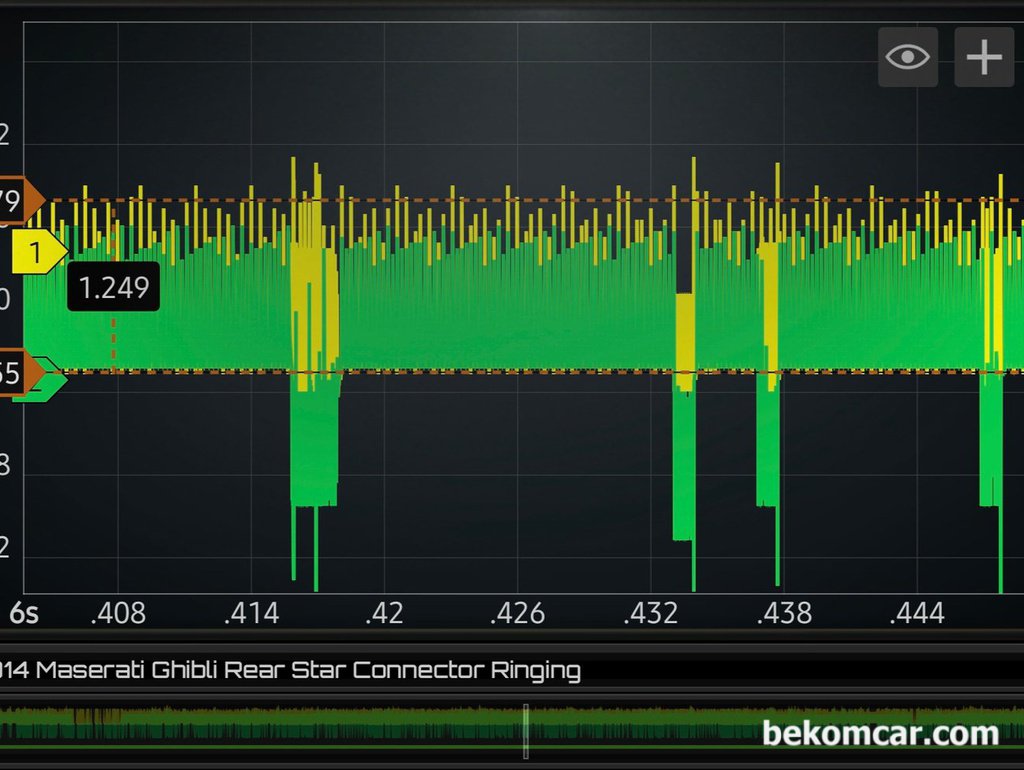Viewport: 1024px width, 770px height.
Task: Click the upper orange cursor handle
Action: [x=20, y=201]
